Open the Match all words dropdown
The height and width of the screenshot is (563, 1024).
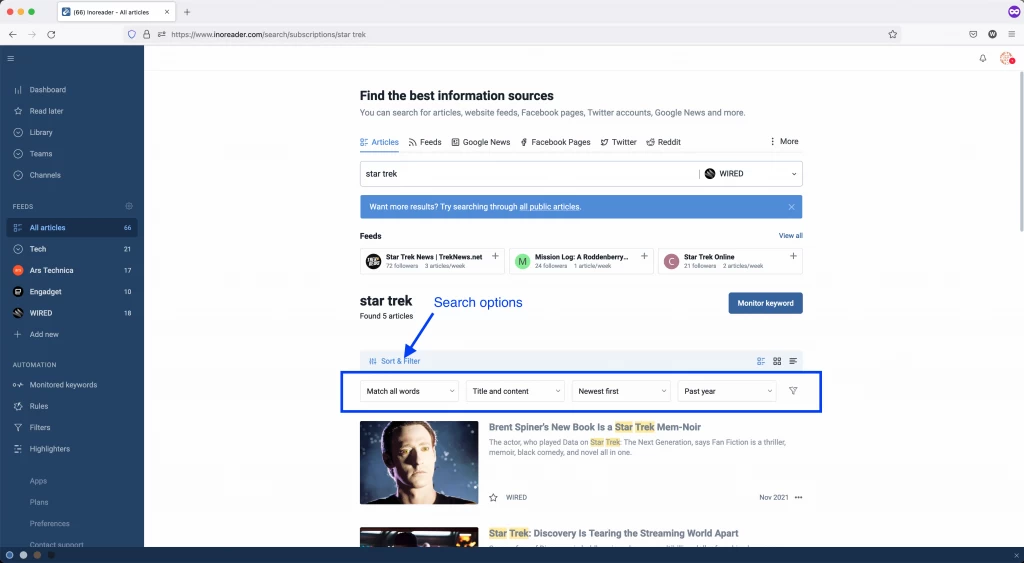[x=409, y=391]
